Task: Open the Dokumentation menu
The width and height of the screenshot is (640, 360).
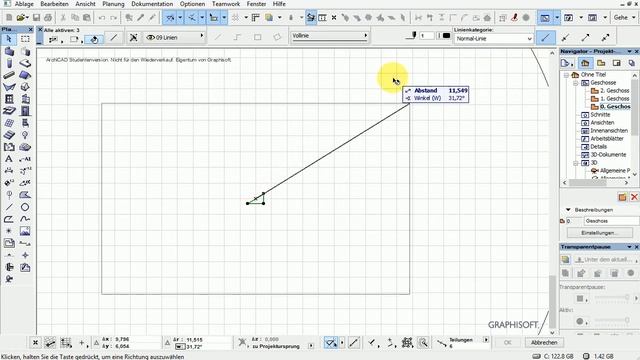Action: [x=152, y=4]
